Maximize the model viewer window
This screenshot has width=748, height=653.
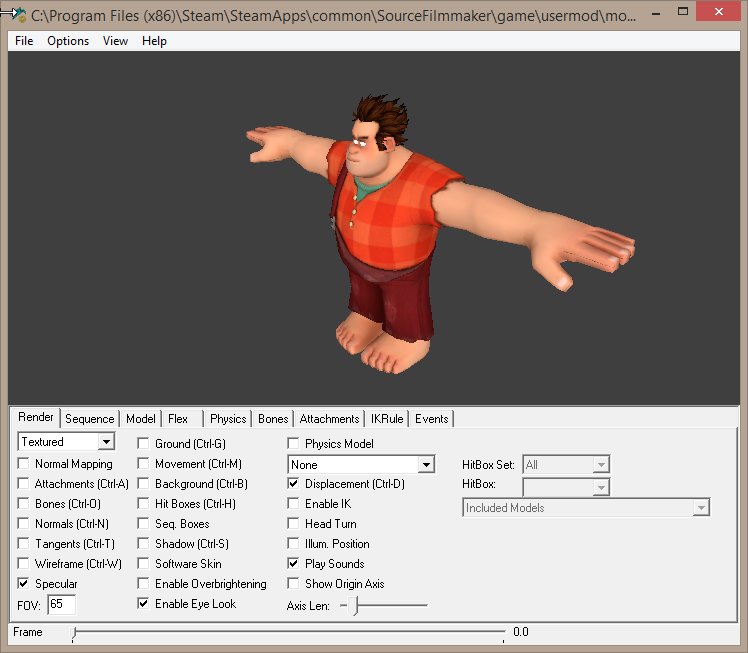coord(683,12)
